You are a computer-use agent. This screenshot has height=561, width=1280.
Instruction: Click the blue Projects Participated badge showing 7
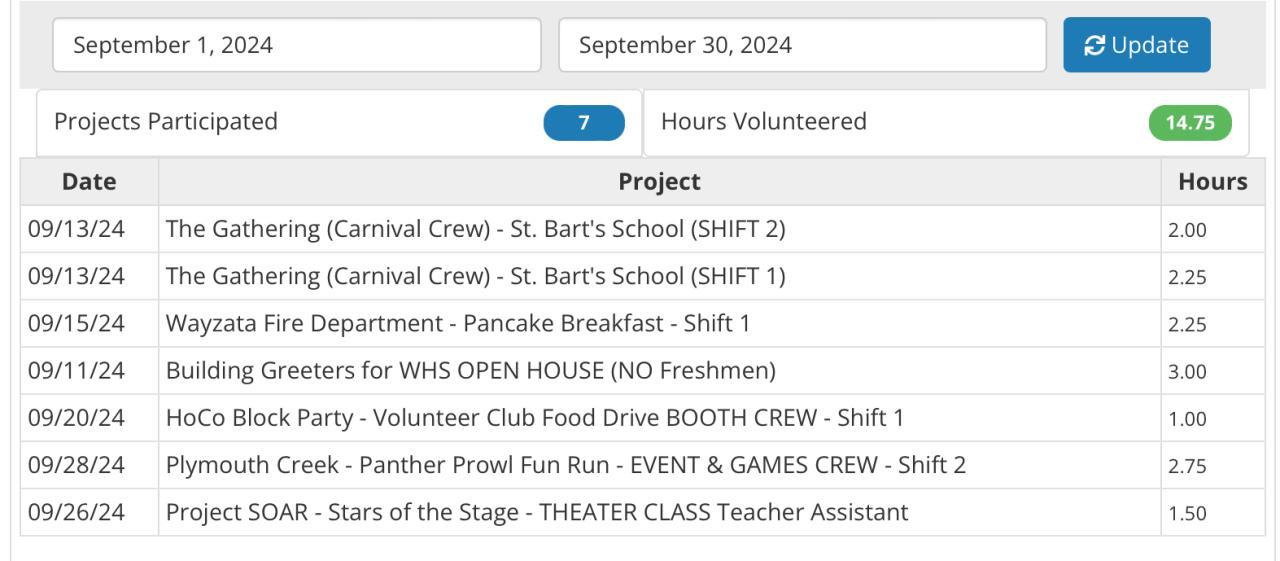coord(584,122)
